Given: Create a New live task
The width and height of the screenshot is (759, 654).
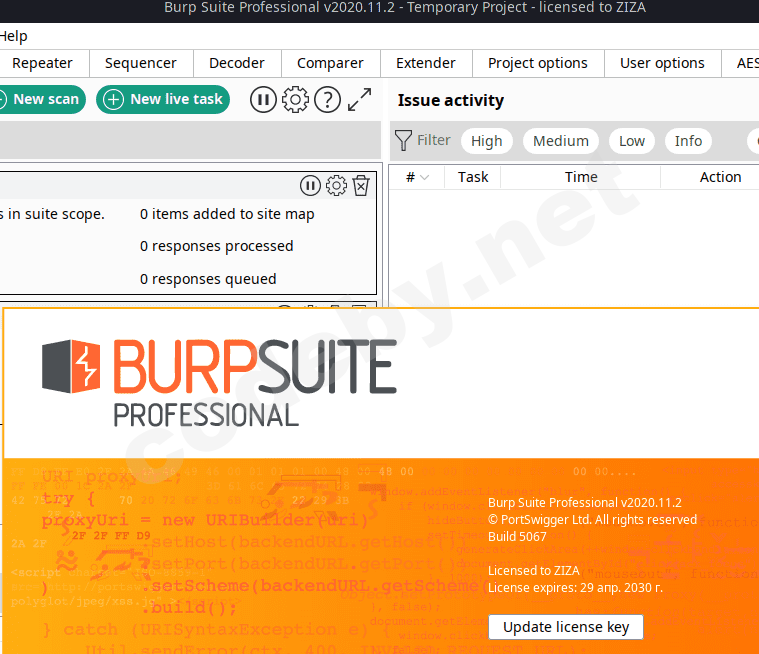Looking at the screenshot, I should [163, 99].
